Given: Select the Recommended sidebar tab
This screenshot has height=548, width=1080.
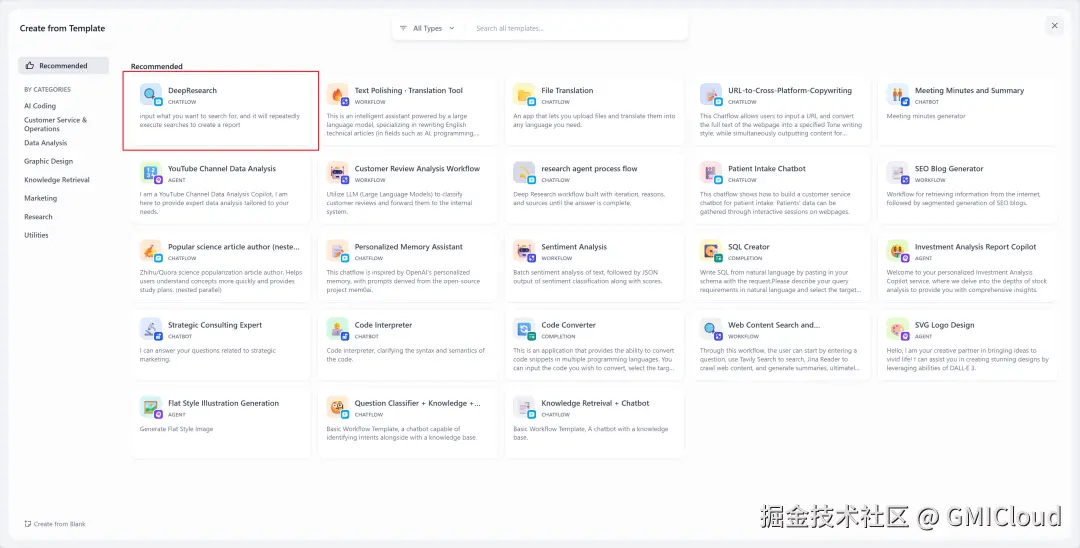Looking at the screenshot, I should point(63,65).
